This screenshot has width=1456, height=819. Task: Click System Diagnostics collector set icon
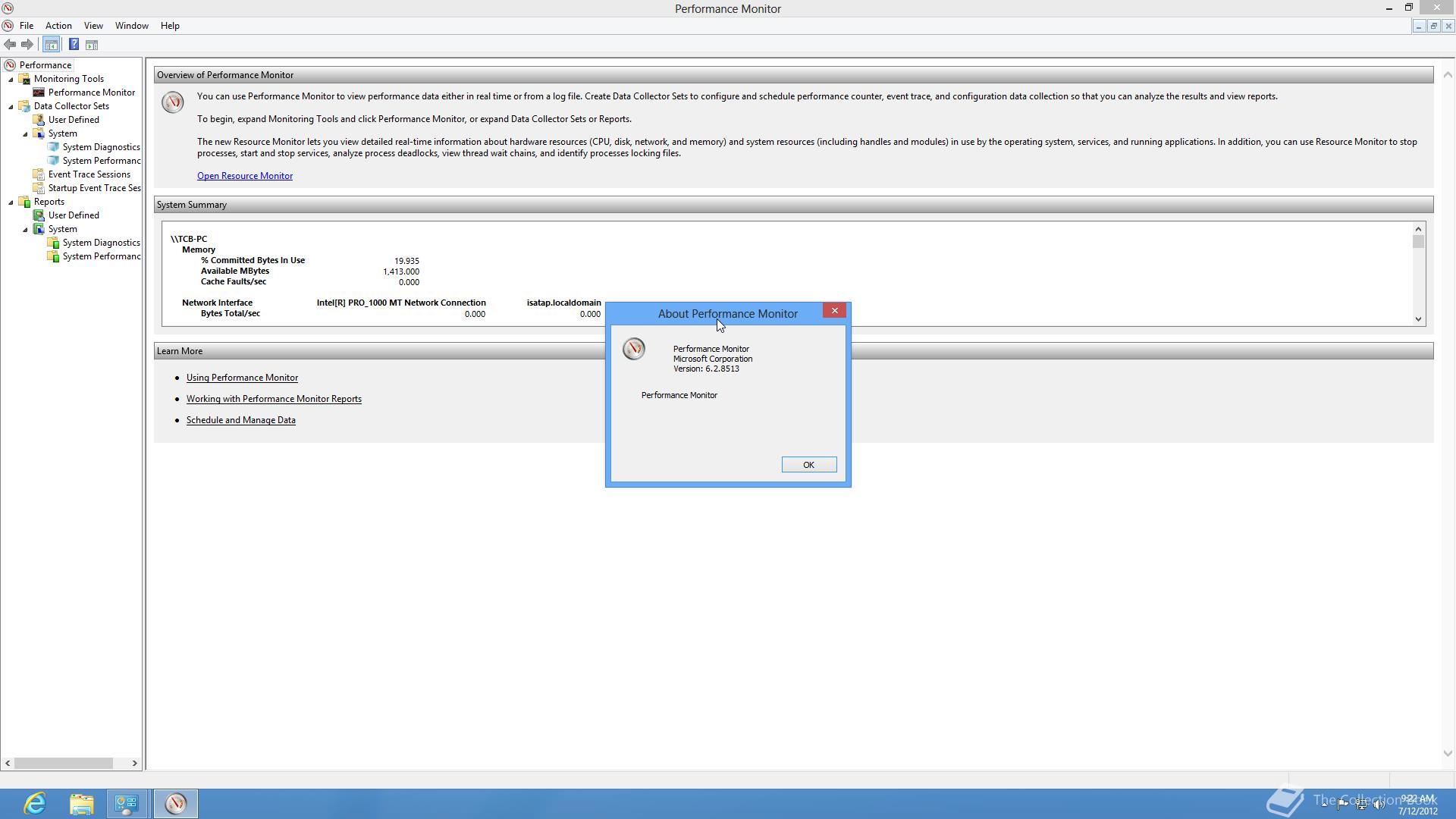click(x=53, y=147)
